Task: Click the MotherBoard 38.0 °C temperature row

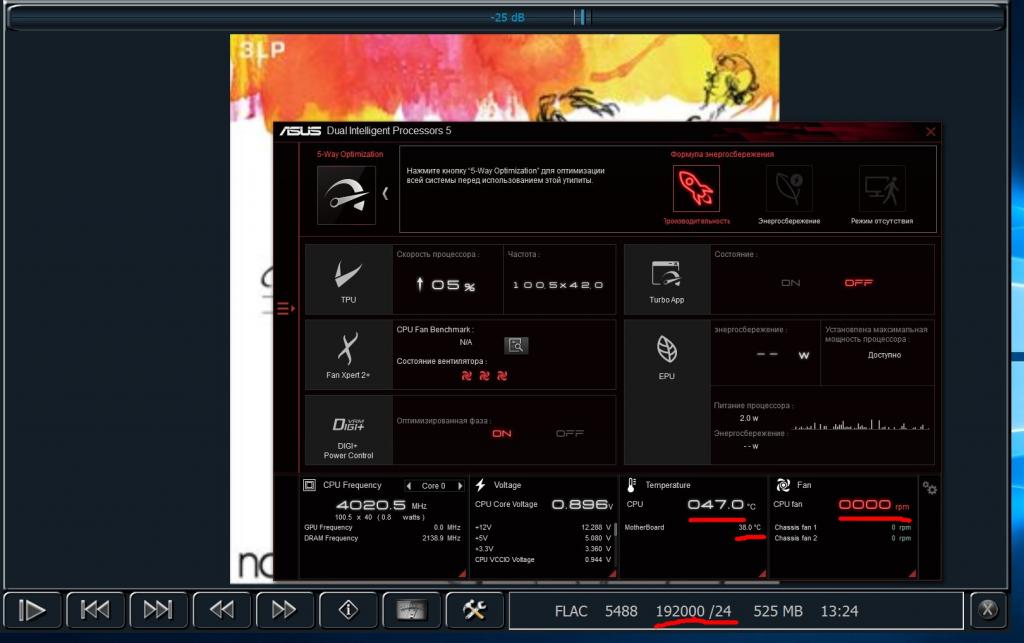Action: [693, 527]
